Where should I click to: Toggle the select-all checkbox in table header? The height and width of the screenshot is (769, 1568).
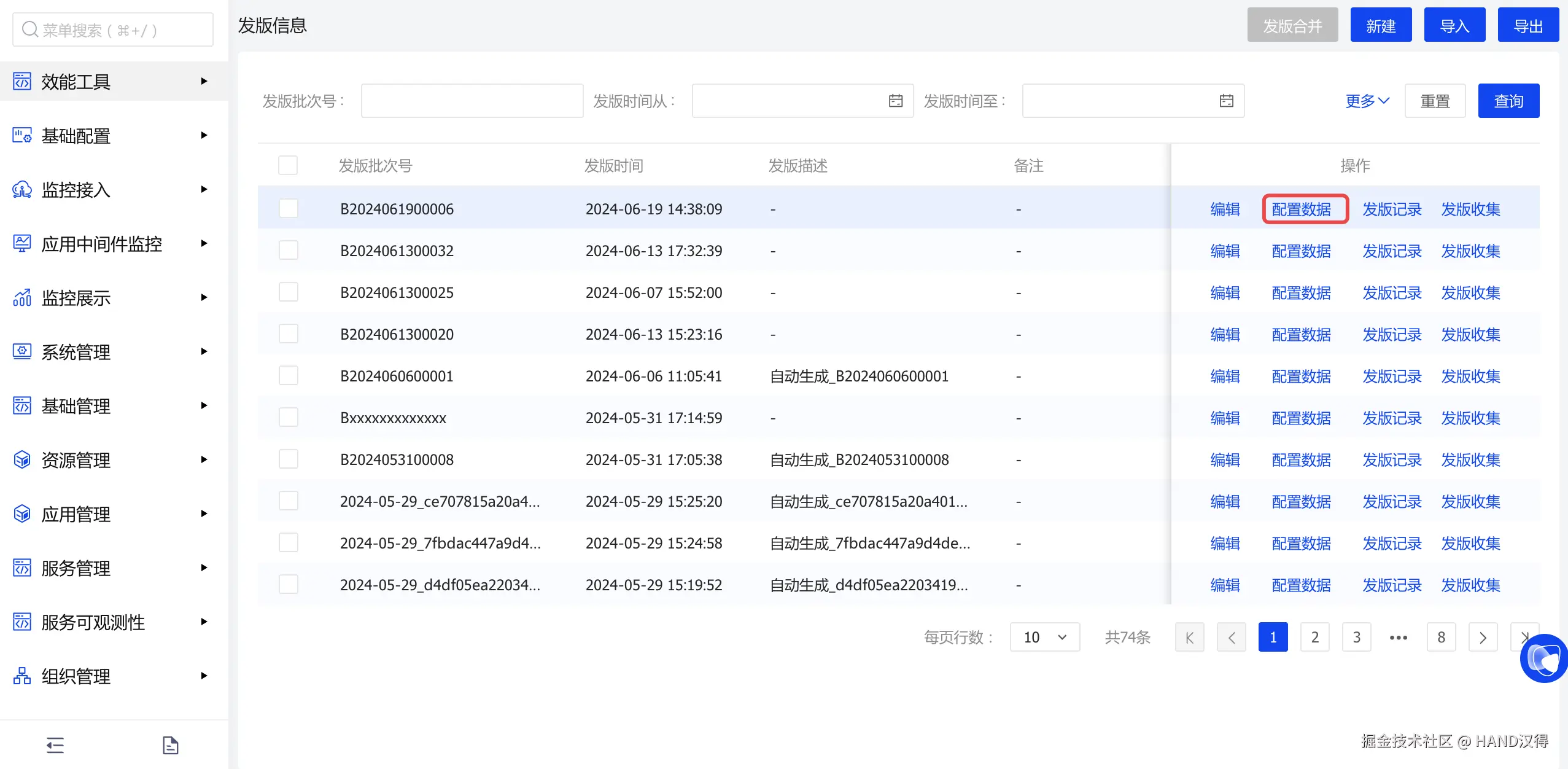point(288,165)
